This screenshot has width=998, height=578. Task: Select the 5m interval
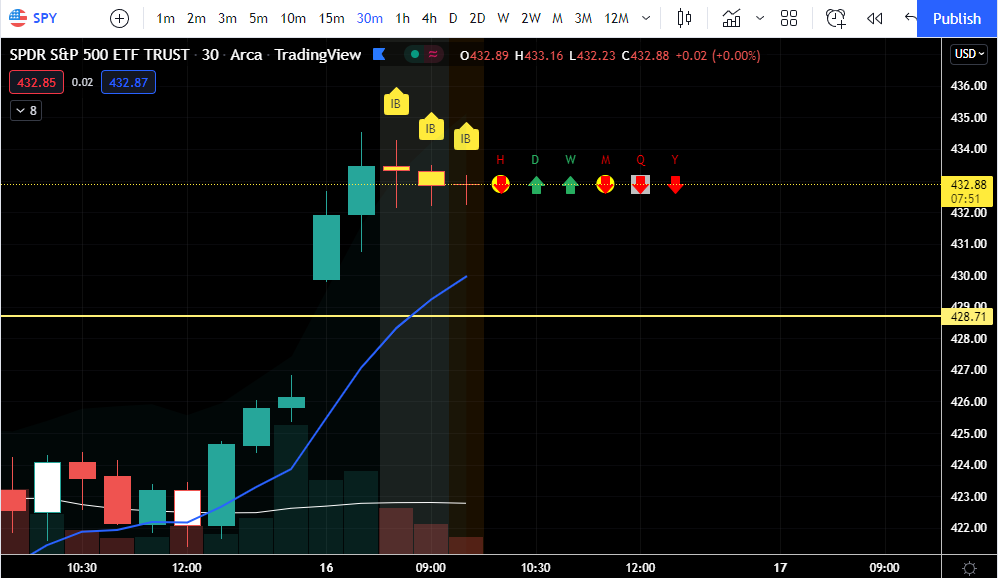tap(258, 18)
